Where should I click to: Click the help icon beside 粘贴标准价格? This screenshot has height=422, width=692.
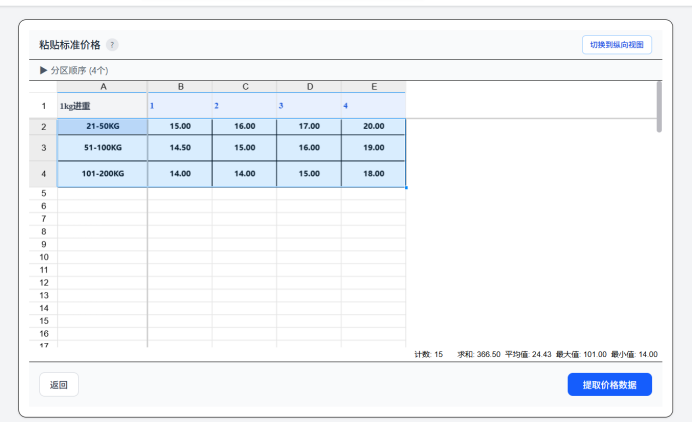click(x=112, y=45)
